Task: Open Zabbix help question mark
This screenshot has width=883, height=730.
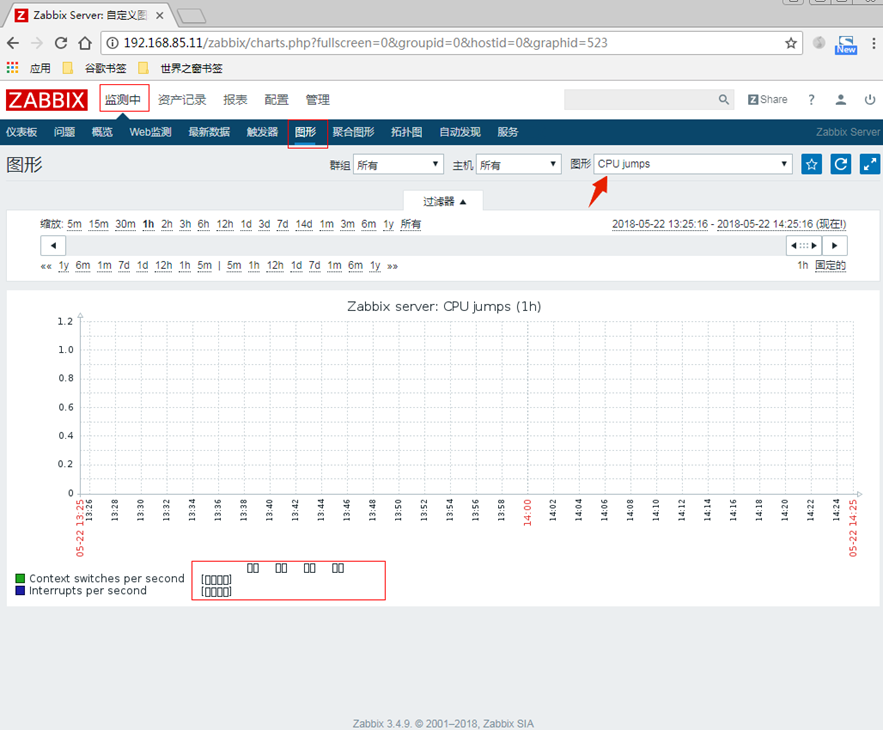Action: point(811,100)
